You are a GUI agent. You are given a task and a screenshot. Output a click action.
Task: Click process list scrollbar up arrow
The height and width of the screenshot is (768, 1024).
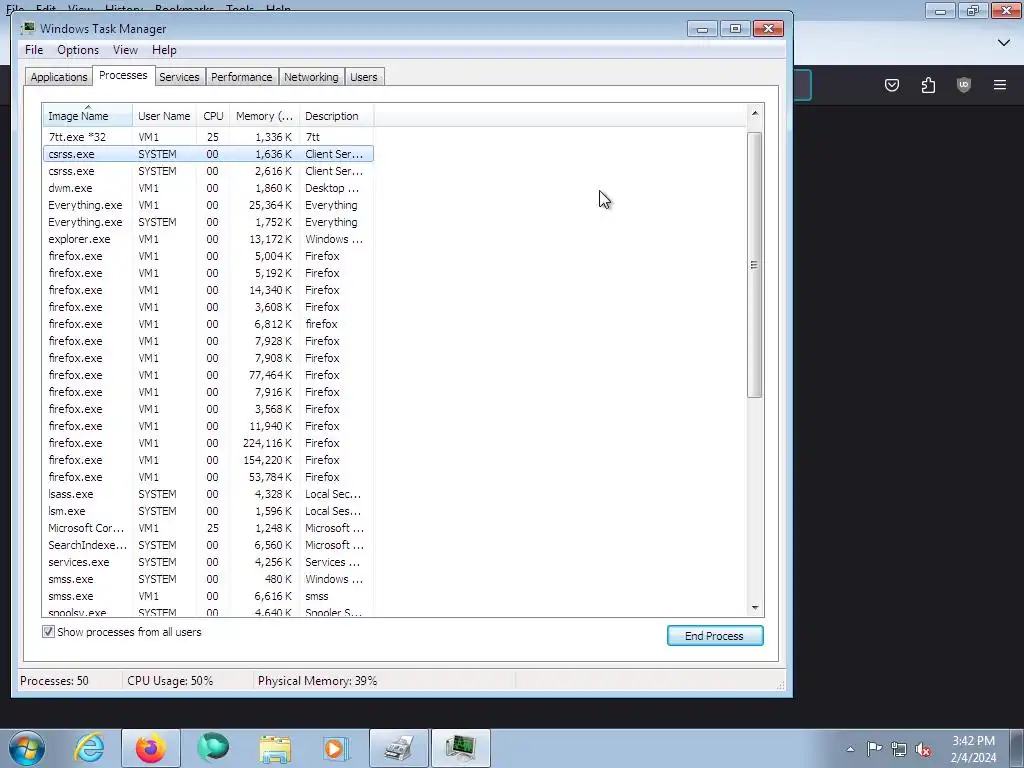coord(754,113)
